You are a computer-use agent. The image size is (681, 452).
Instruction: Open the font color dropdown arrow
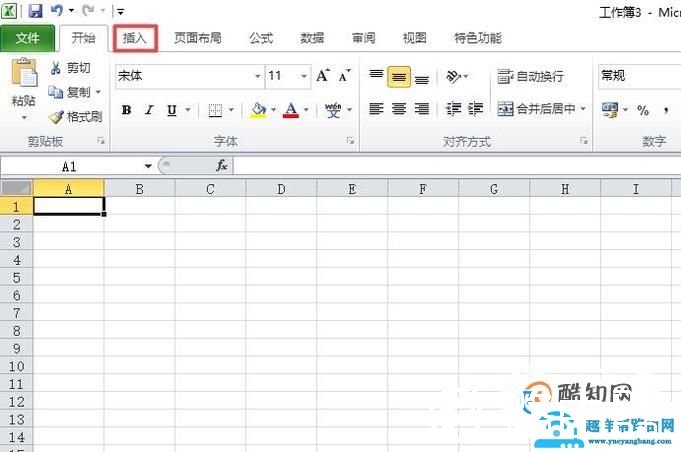tap(306, 109)
